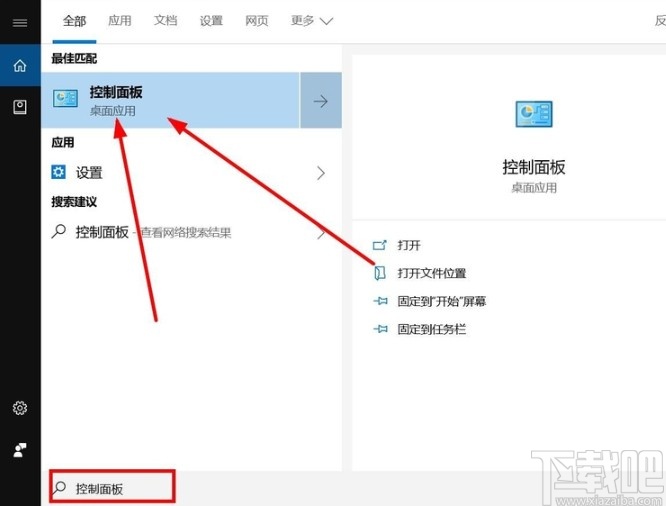The width and height of the screenshot is (666, 506).
Task: Expand arrow next to 控制面板 best match
Action: coord(321,100)
